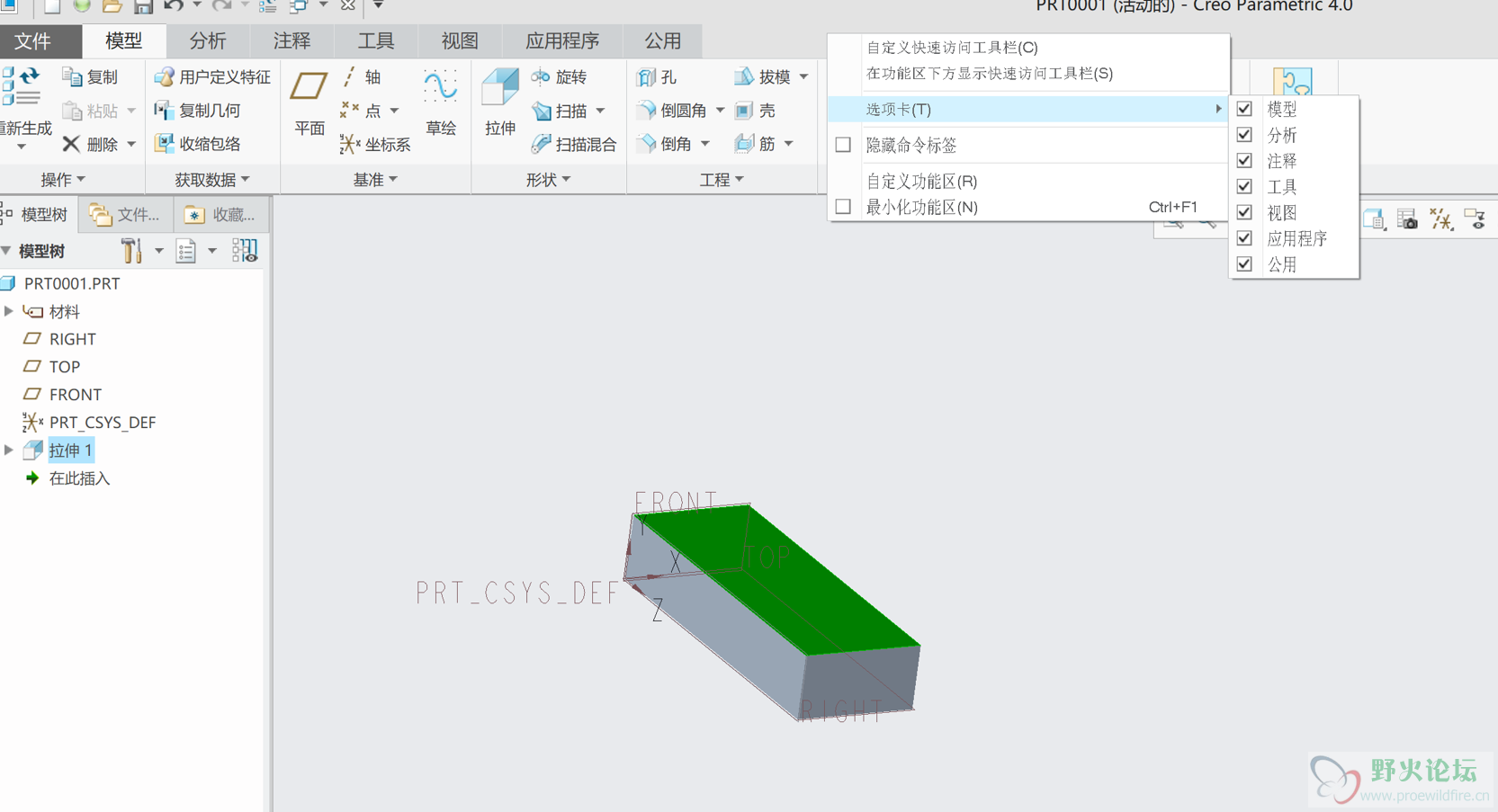The image size is (1498, 812).
Task: Expand the 操作 group dropdown
Action: [x=63, y=180]
